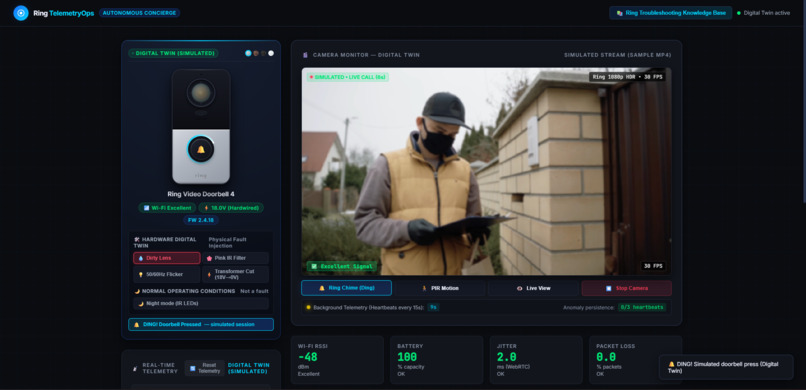
Task: Click the FW 2.4.18 firmware badge
Action: [201, 220]
